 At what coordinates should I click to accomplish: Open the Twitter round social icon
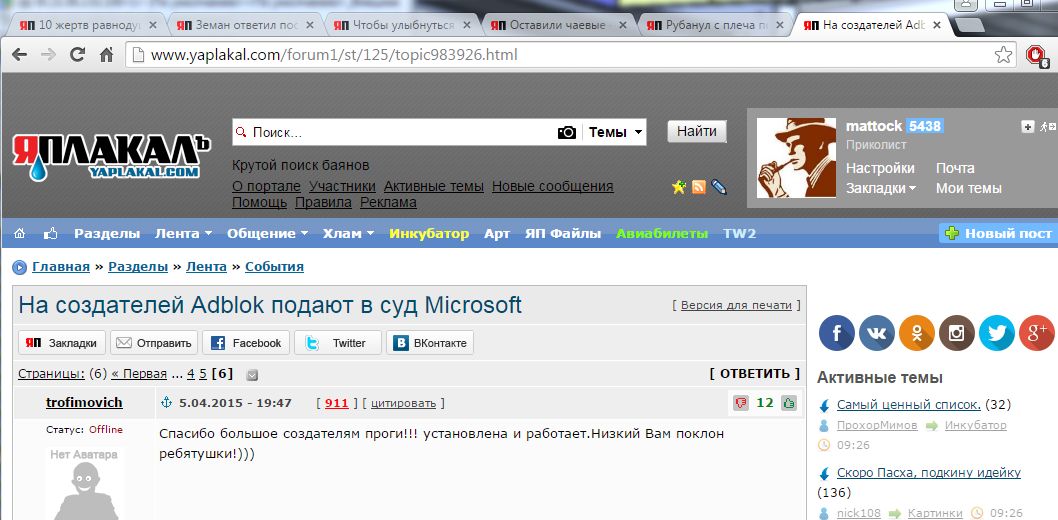[997, 333]
